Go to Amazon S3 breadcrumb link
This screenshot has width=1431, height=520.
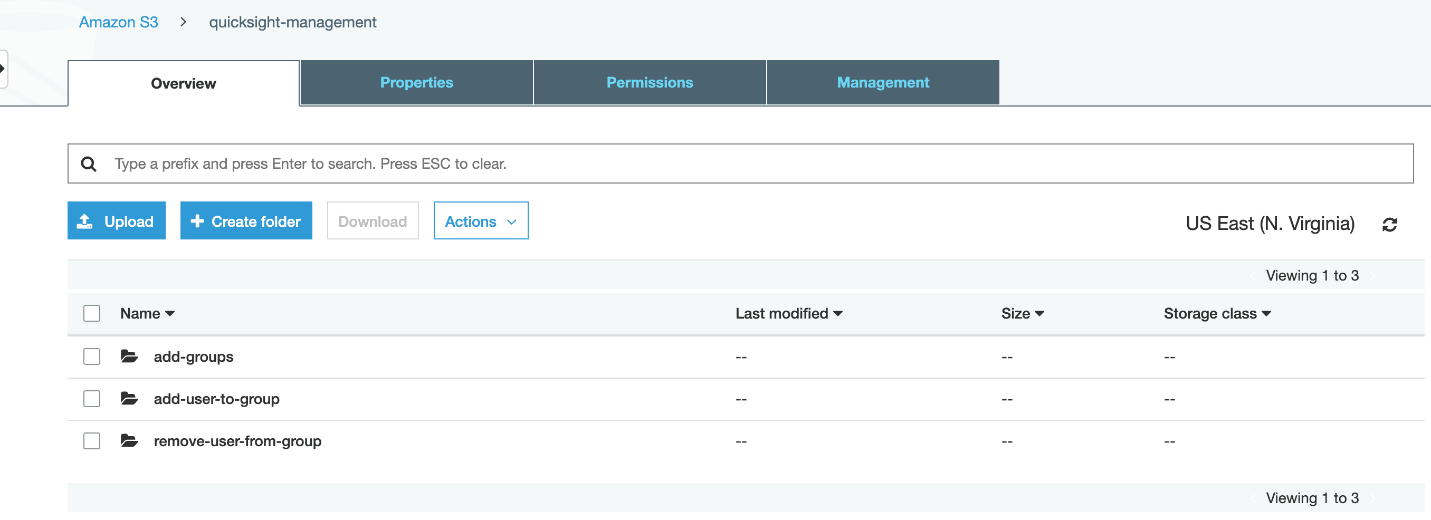119,22
